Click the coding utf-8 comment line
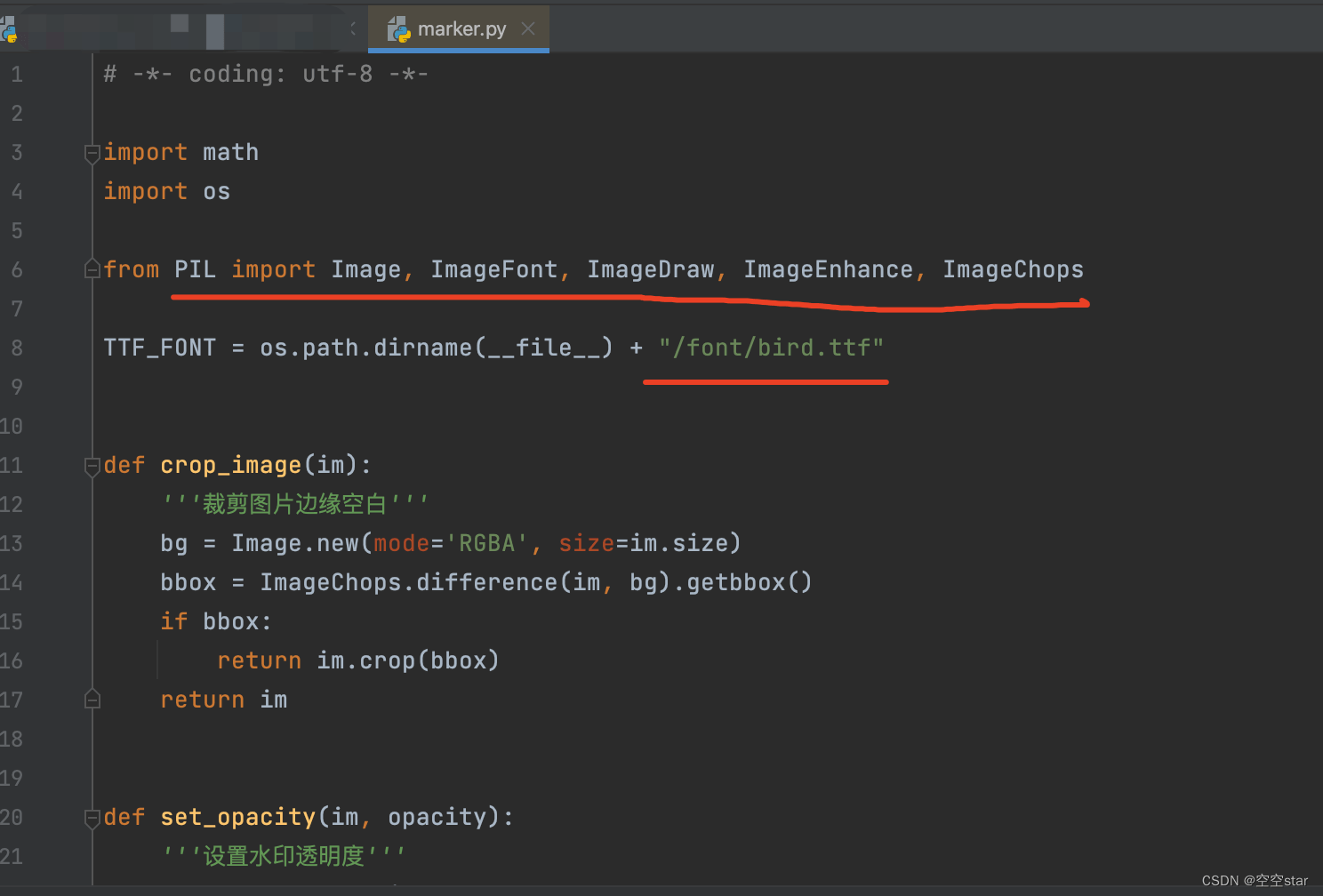 point(266,74)
